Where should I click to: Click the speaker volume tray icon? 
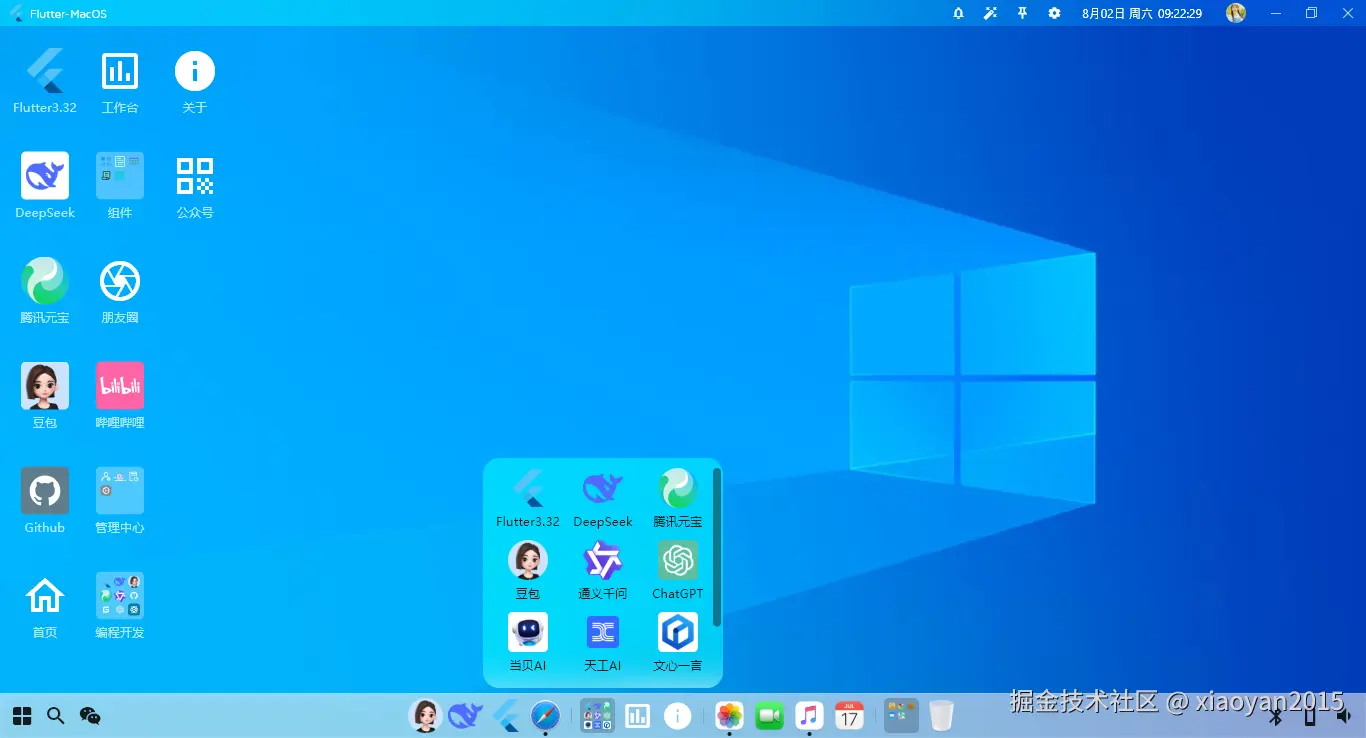[x=1344, y=716]
